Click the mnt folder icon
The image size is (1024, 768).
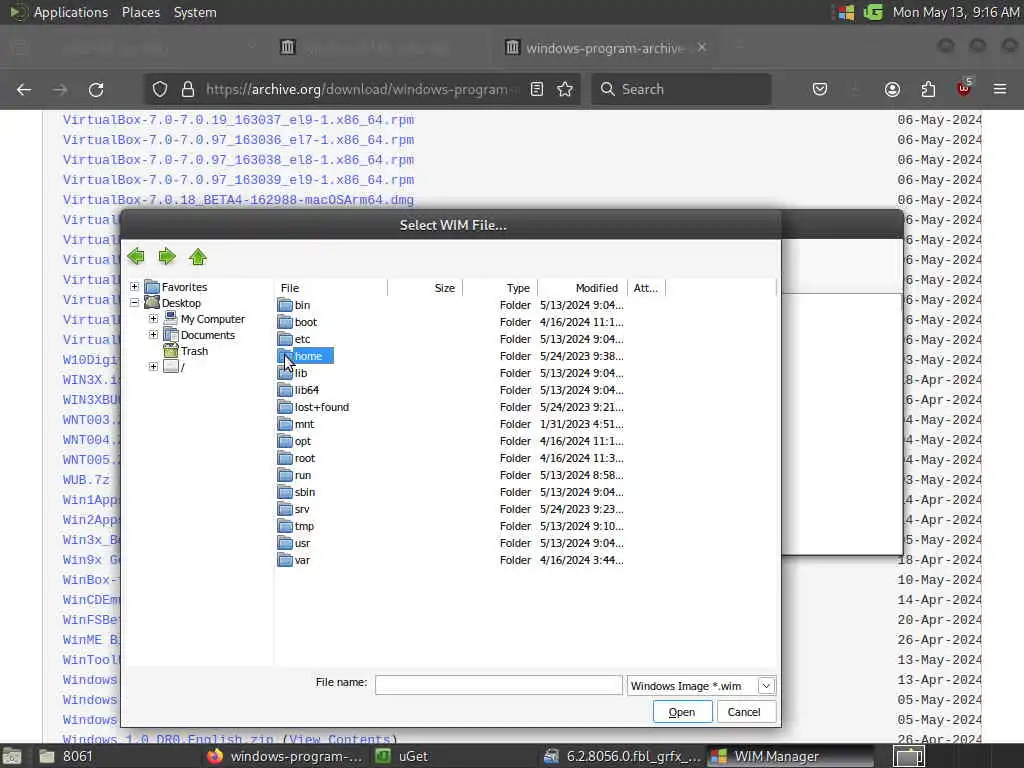pyautogui.click(x=285, y=424)
